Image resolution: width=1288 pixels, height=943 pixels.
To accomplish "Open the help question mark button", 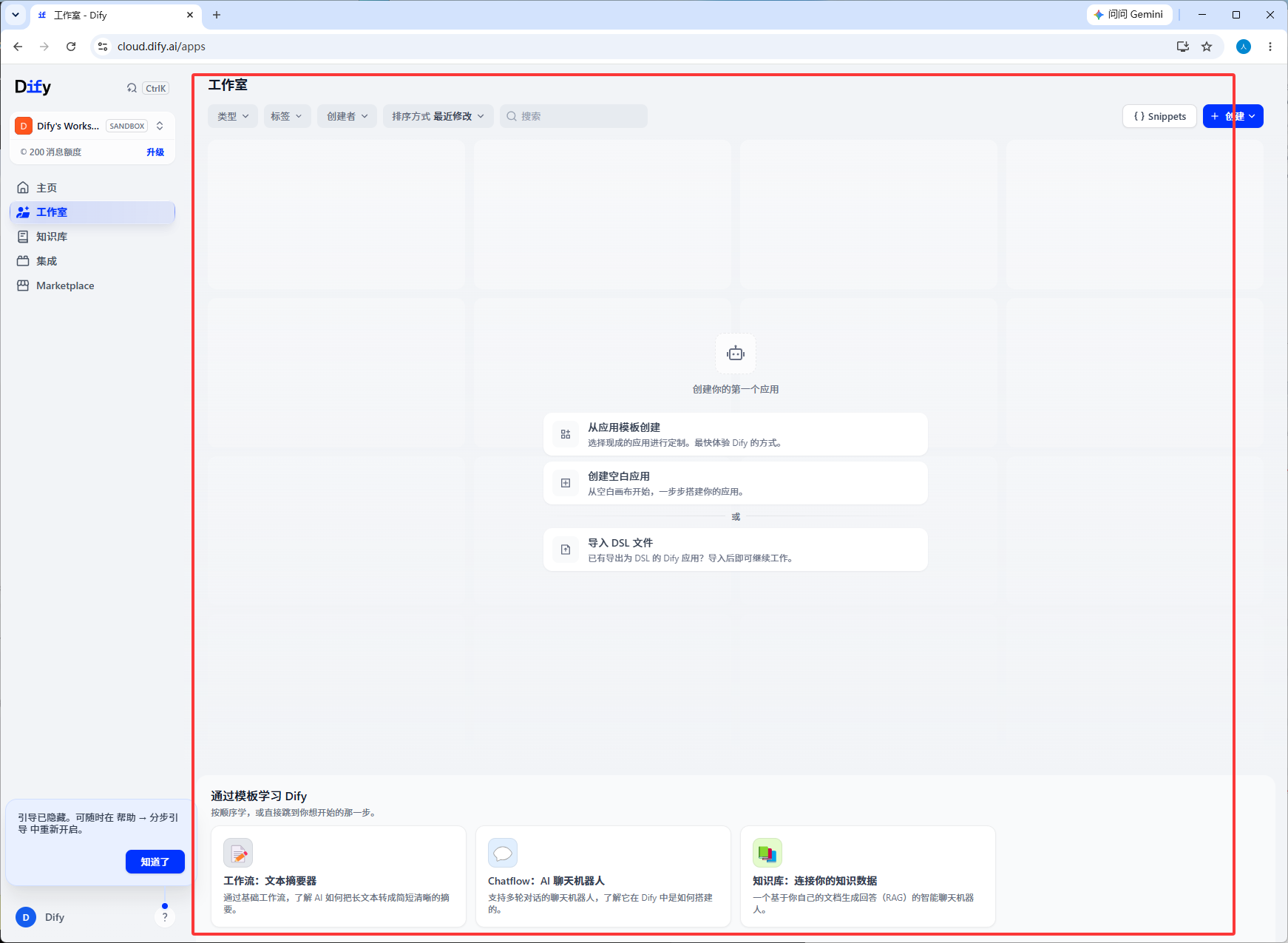I will click(x=165, y=917).
